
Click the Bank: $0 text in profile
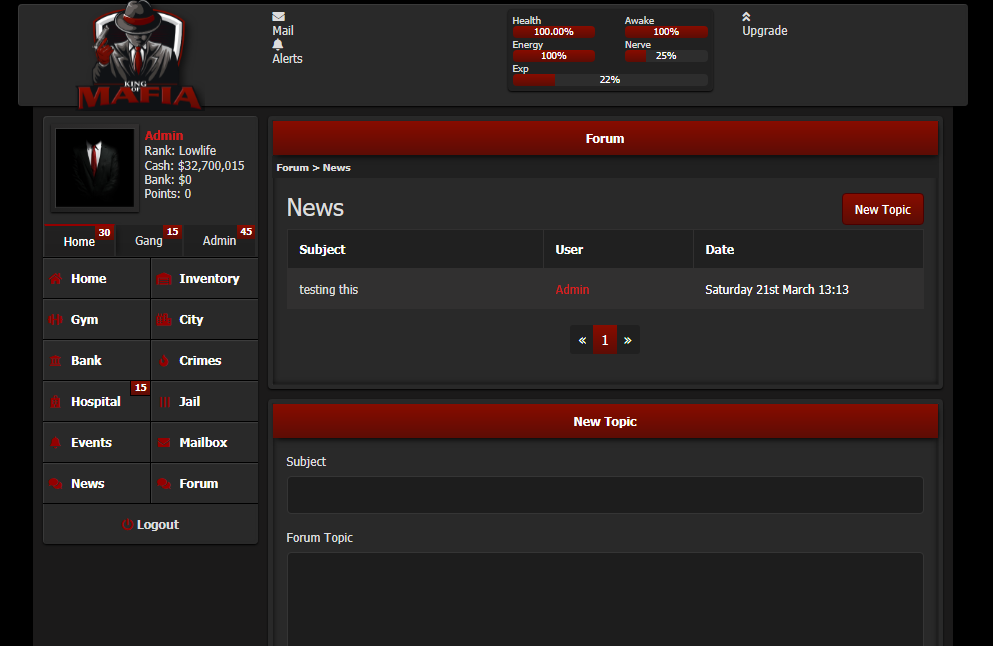point(168,180)
